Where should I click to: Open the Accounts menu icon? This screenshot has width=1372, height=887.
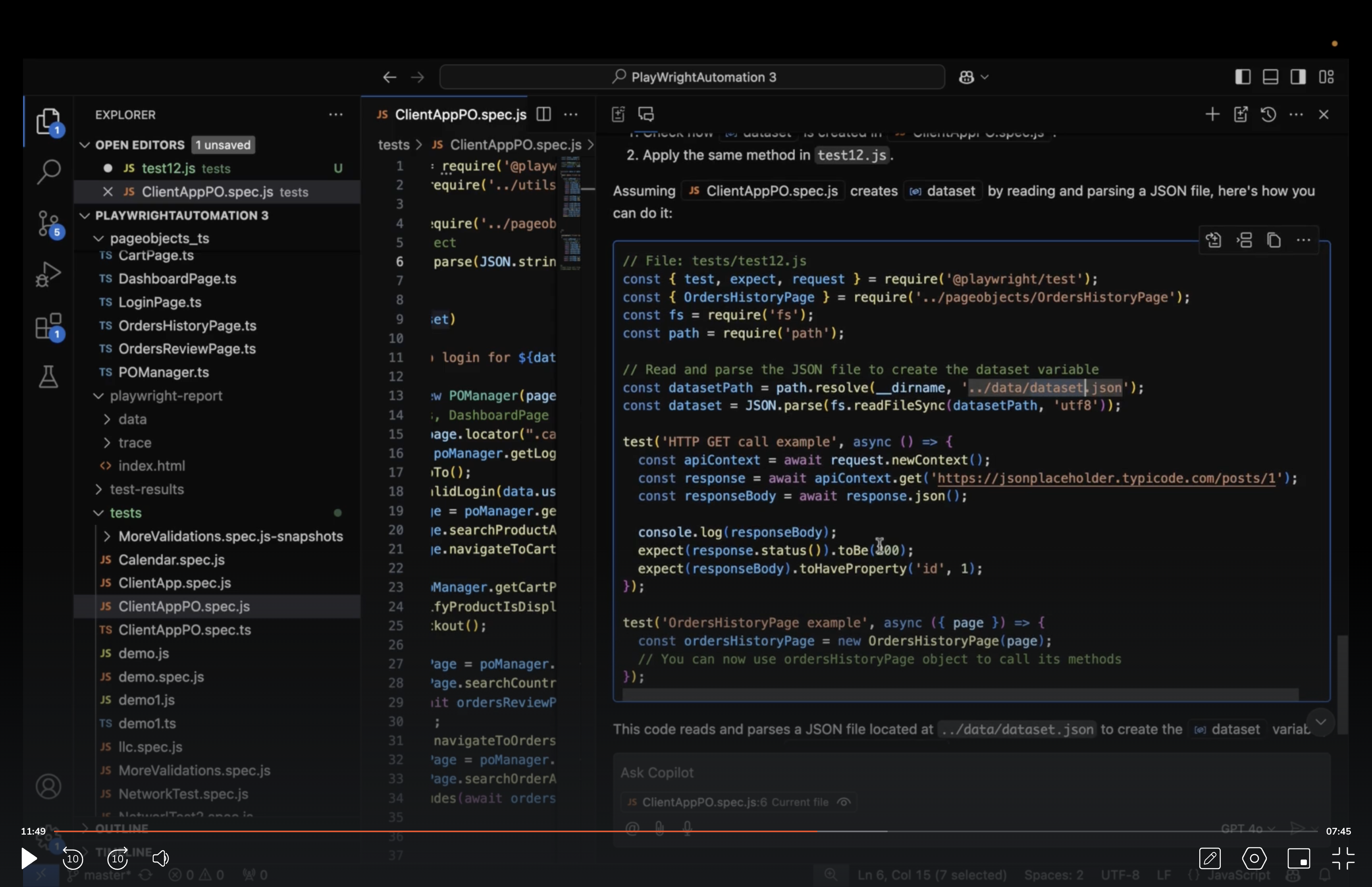(x=48, y=786)
